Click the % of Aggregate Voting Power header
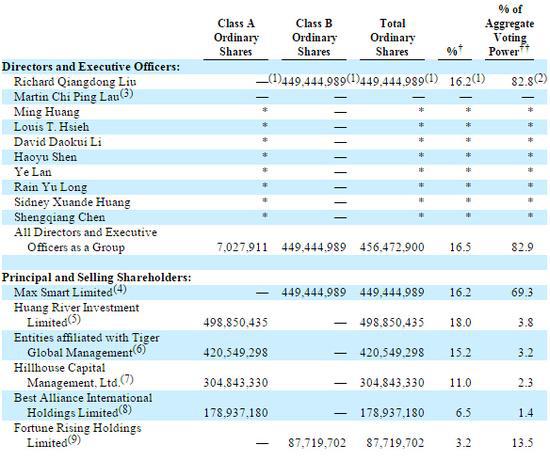 tap(510, 31)
